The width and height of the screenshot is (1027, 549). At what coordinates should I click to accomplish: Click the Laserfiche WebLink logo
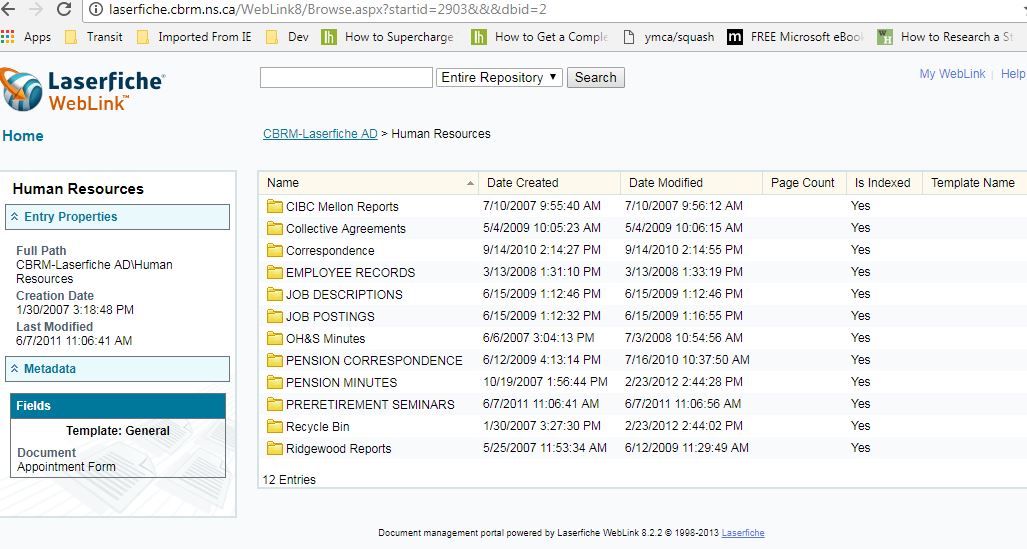83,88
